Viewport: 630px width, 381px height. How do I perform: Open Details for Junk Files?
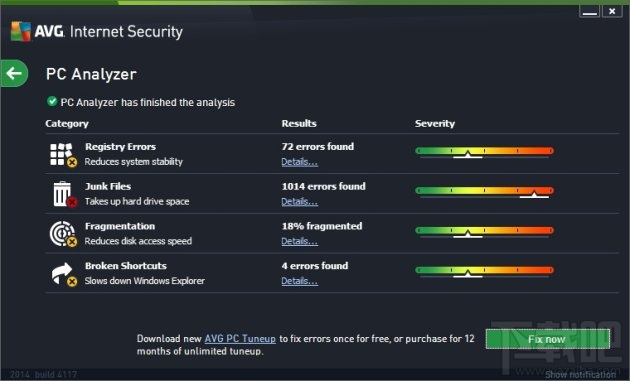tap(299, 202)
